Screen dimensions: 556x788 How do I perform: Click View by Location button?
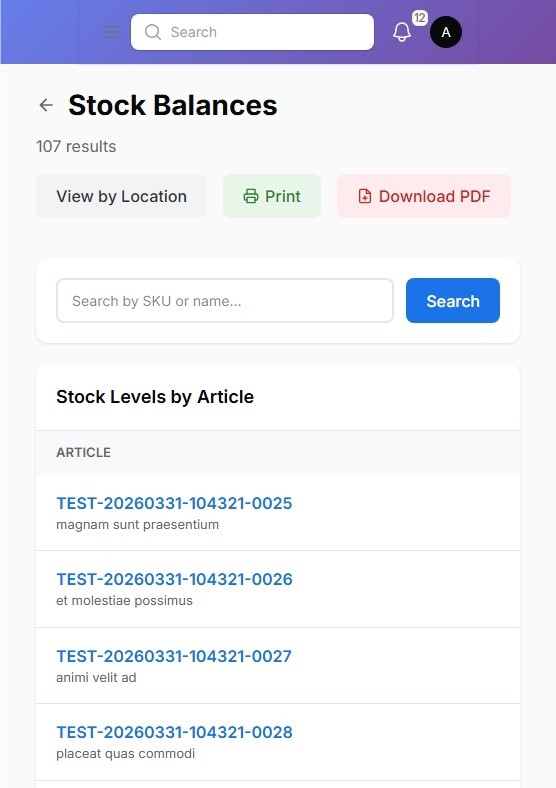click(x=121, y=196)
